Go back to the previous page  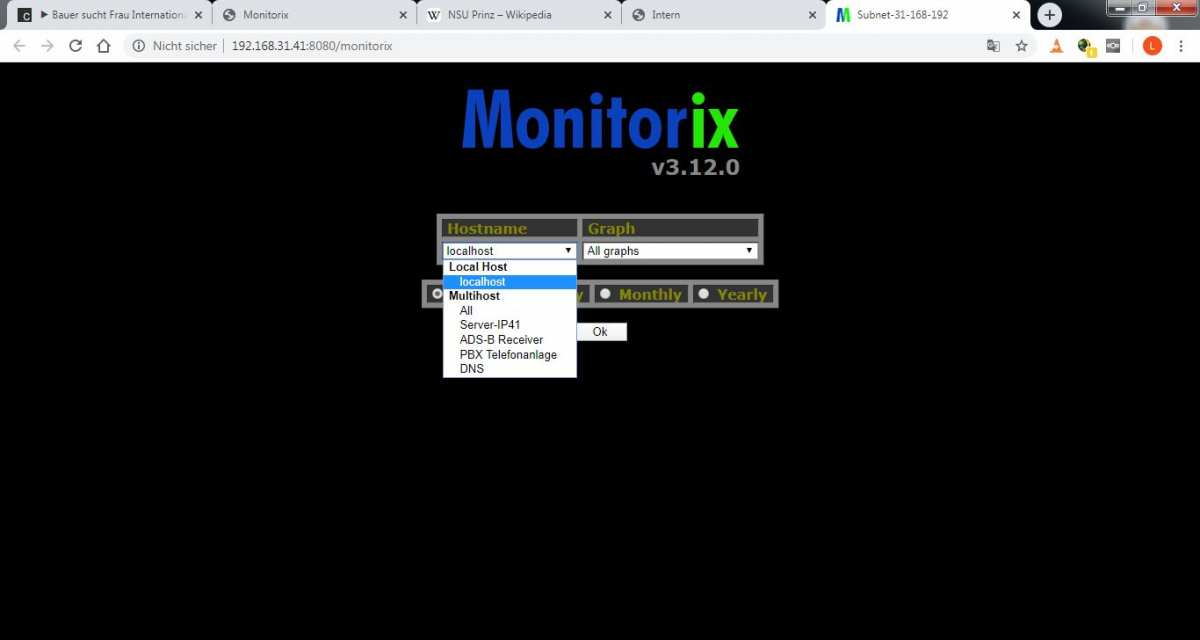click(x=19, y=46)
